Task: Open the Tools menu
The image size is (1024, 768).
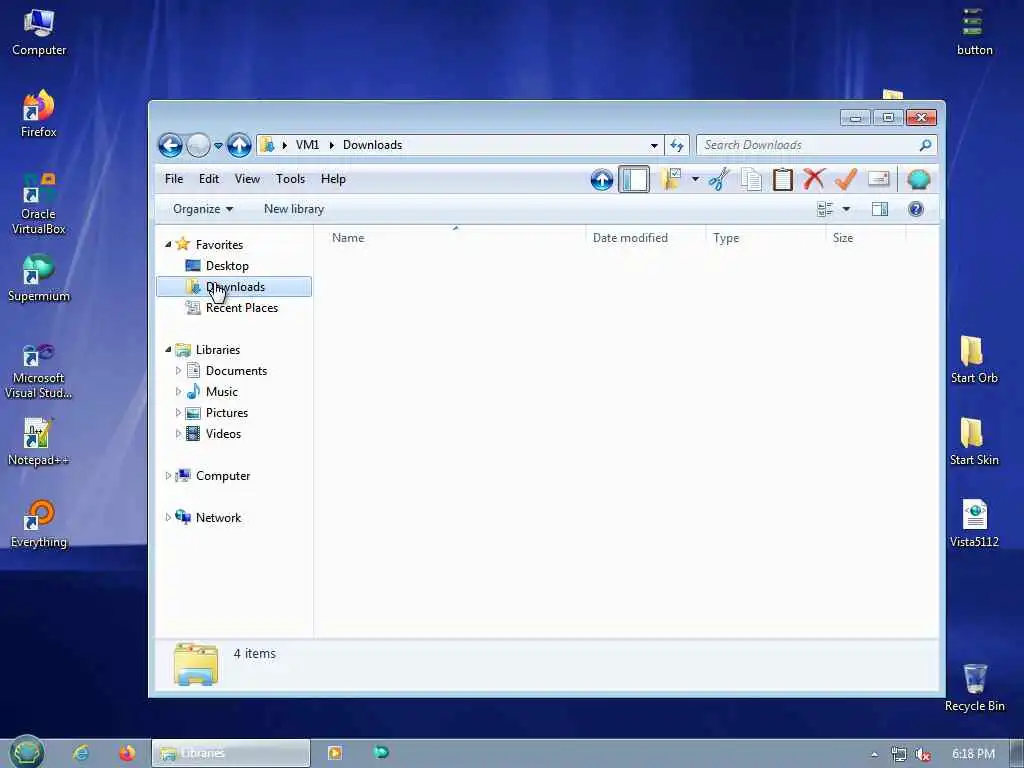Action: (290, 179)
